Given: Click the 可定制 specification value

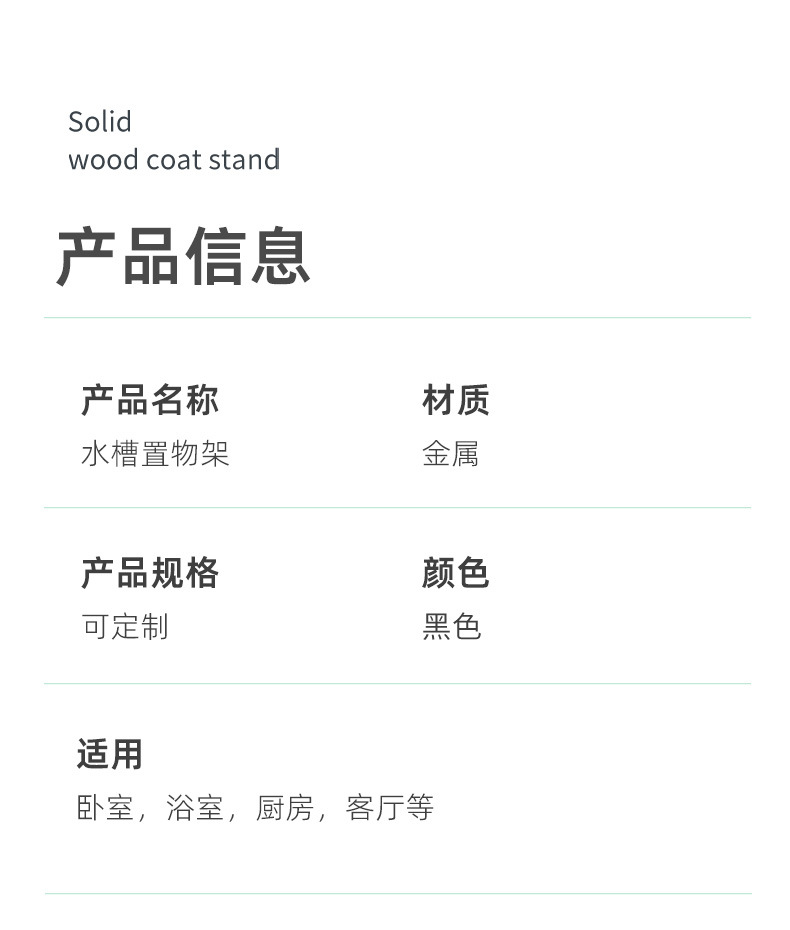Looking at the screenshot, I should coord(124,627).
